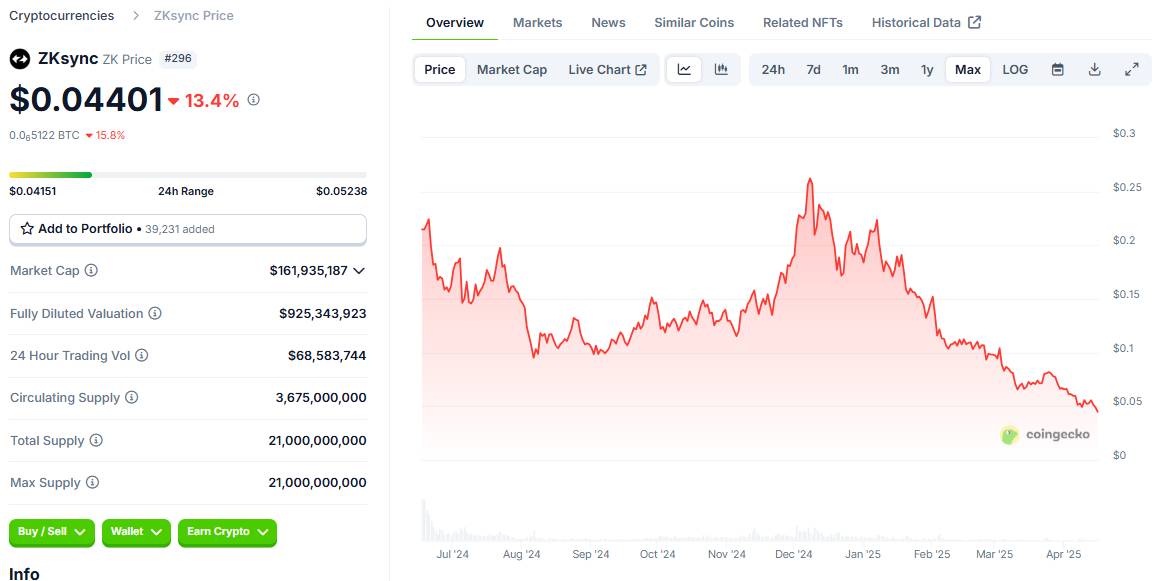Click the external link icon on Live Chart
The height and width of the screenshot is (581, 1155).
click(x=641, y=69)
